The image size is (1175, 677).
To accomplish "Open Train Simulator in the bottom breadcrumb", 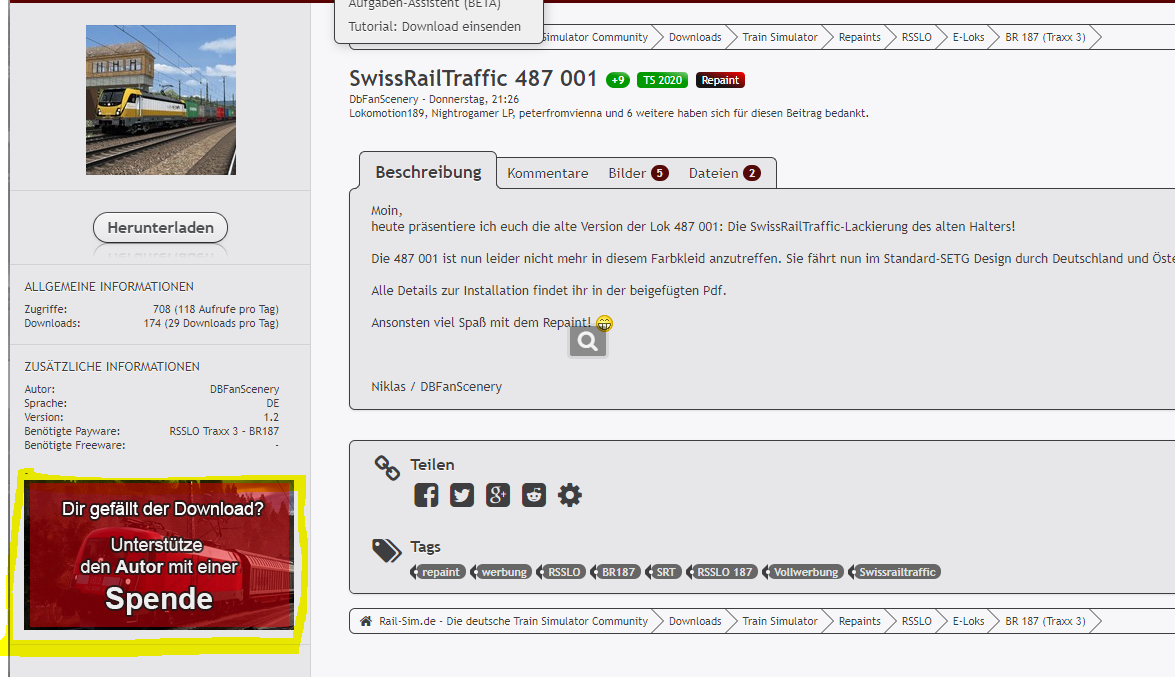I will [779, 621].
